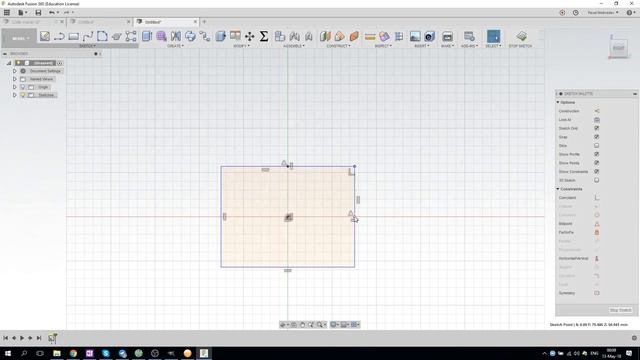Select the Rectangle sketch tool
Viewport: 640px width, 360px height.
(x=73, y=36)
